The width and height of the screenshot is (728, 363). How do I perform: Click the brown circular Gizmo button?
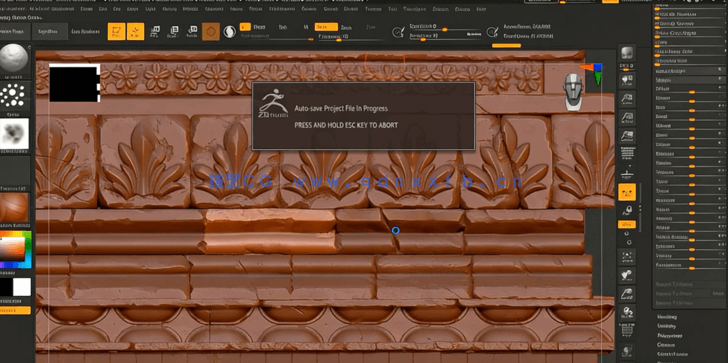(x=211, y=32)
